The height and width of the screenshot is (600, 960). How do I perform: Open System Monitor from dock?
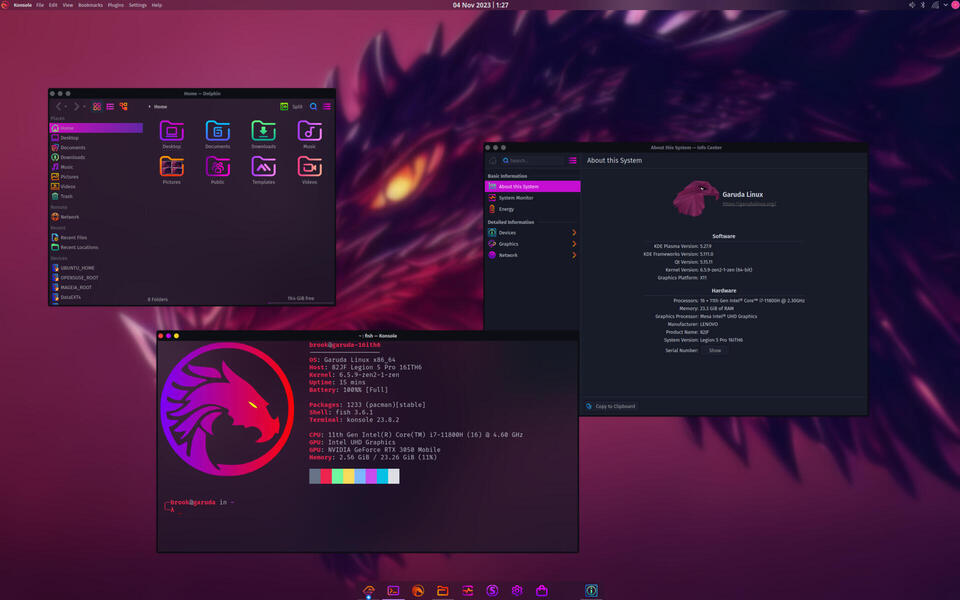(x=468, y=591)
